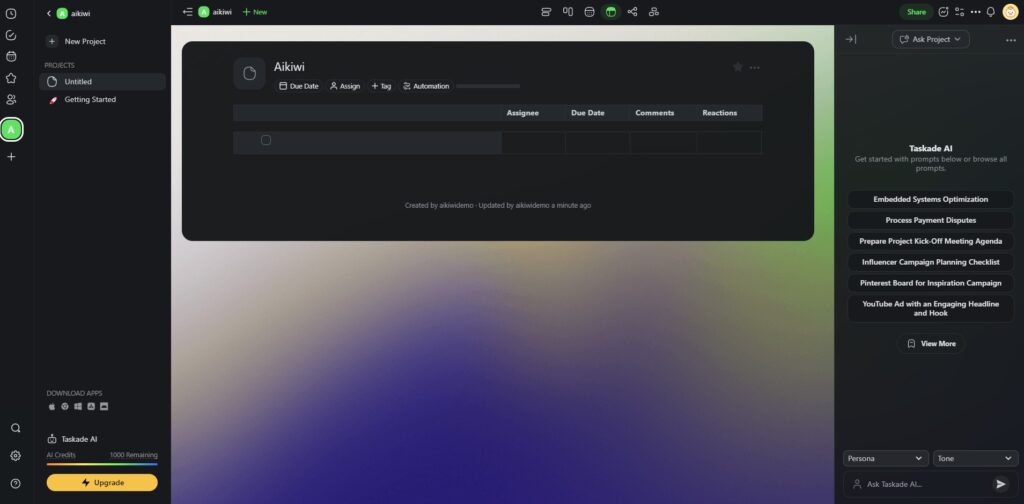Open the user profile avatar
The height and width of the screenshot is (504, 1024).
pyautogui.click(x=1010, y=12)
